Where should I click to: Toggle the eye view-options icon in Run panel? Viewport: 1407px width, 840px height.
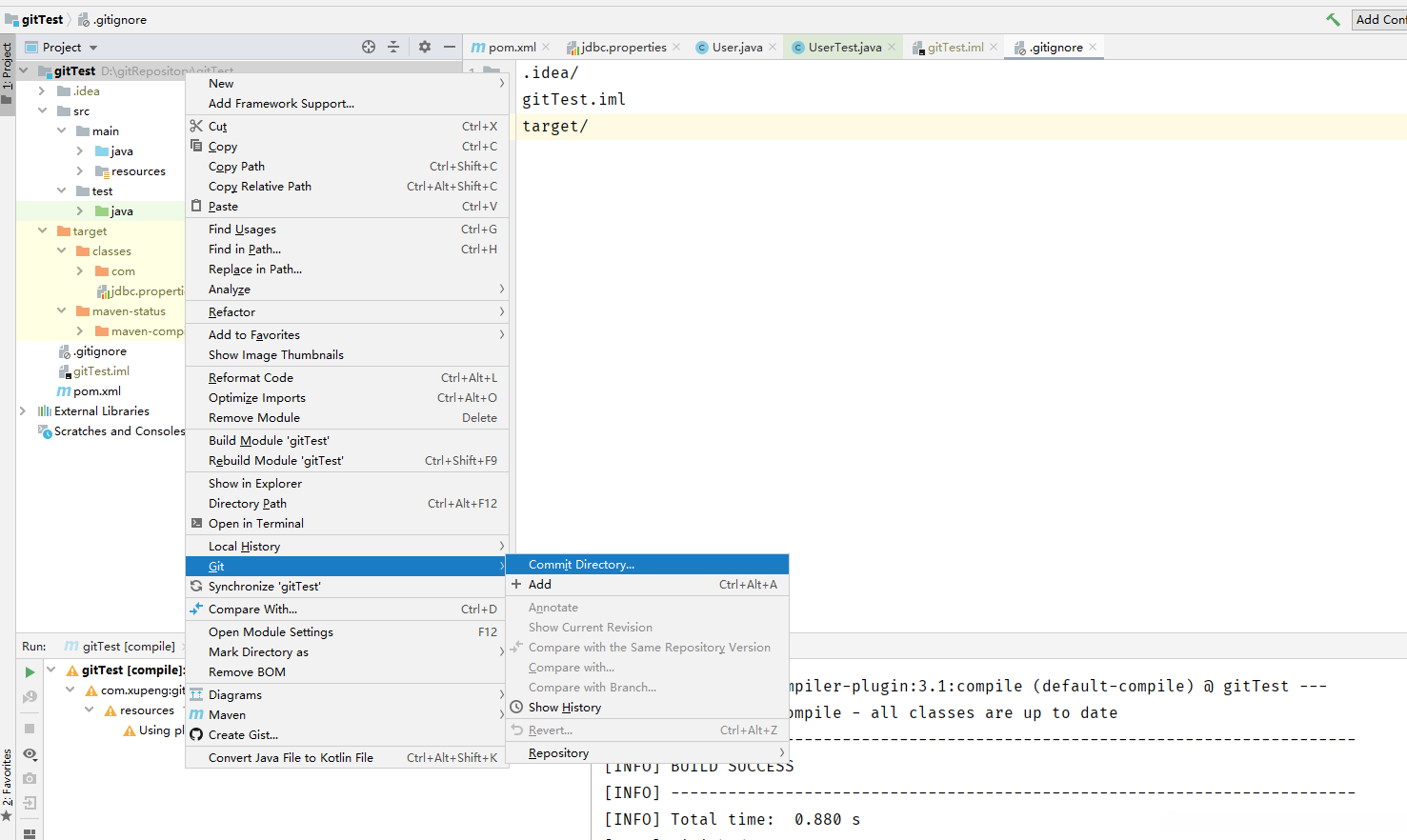30,753
